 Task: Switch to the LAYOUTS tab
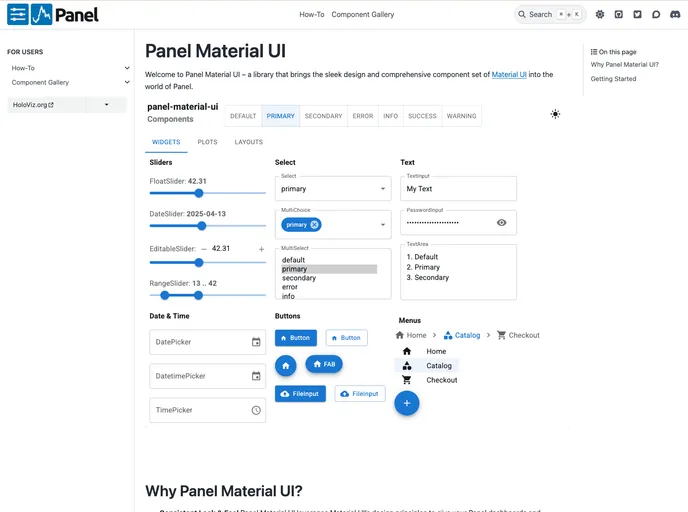pyautogui.click(x=249, y=142)
